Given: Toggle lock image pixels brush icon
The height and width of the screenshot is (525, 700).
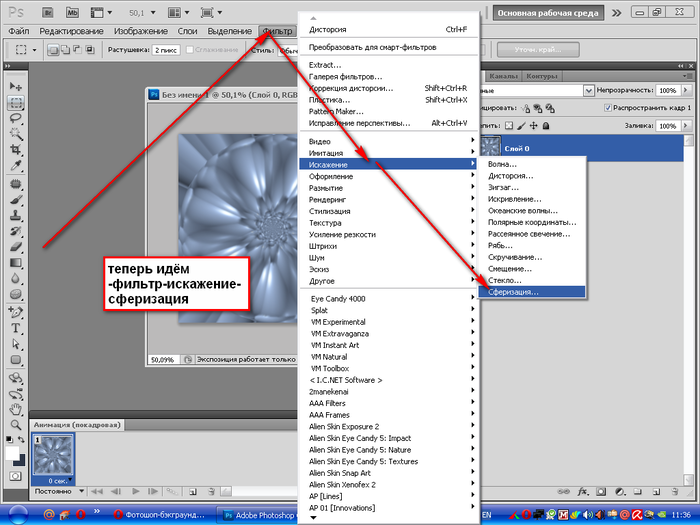Looking at the screenshot, I should (521, 126).
